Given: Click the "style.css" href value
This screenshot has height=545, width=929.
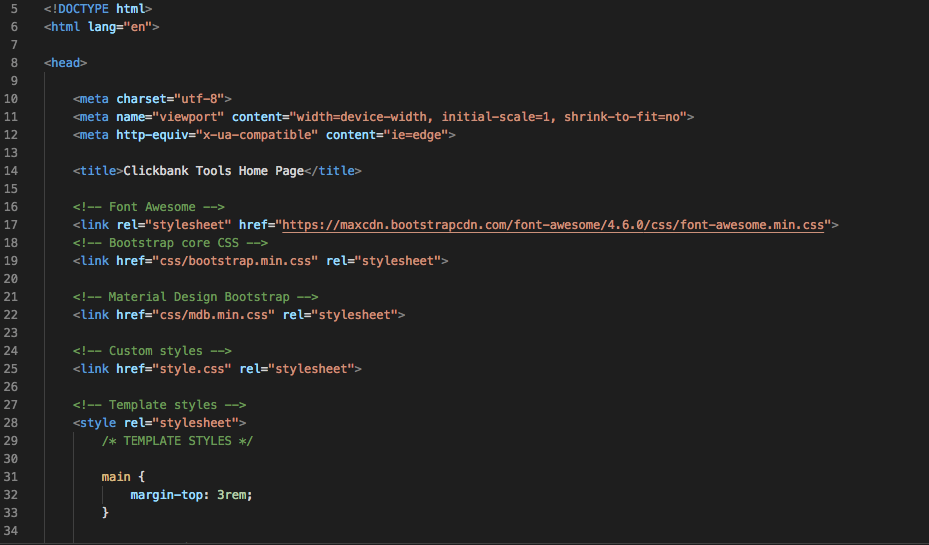Looking at the screenshot, I should pyautogui.click(x=192, y=369).
